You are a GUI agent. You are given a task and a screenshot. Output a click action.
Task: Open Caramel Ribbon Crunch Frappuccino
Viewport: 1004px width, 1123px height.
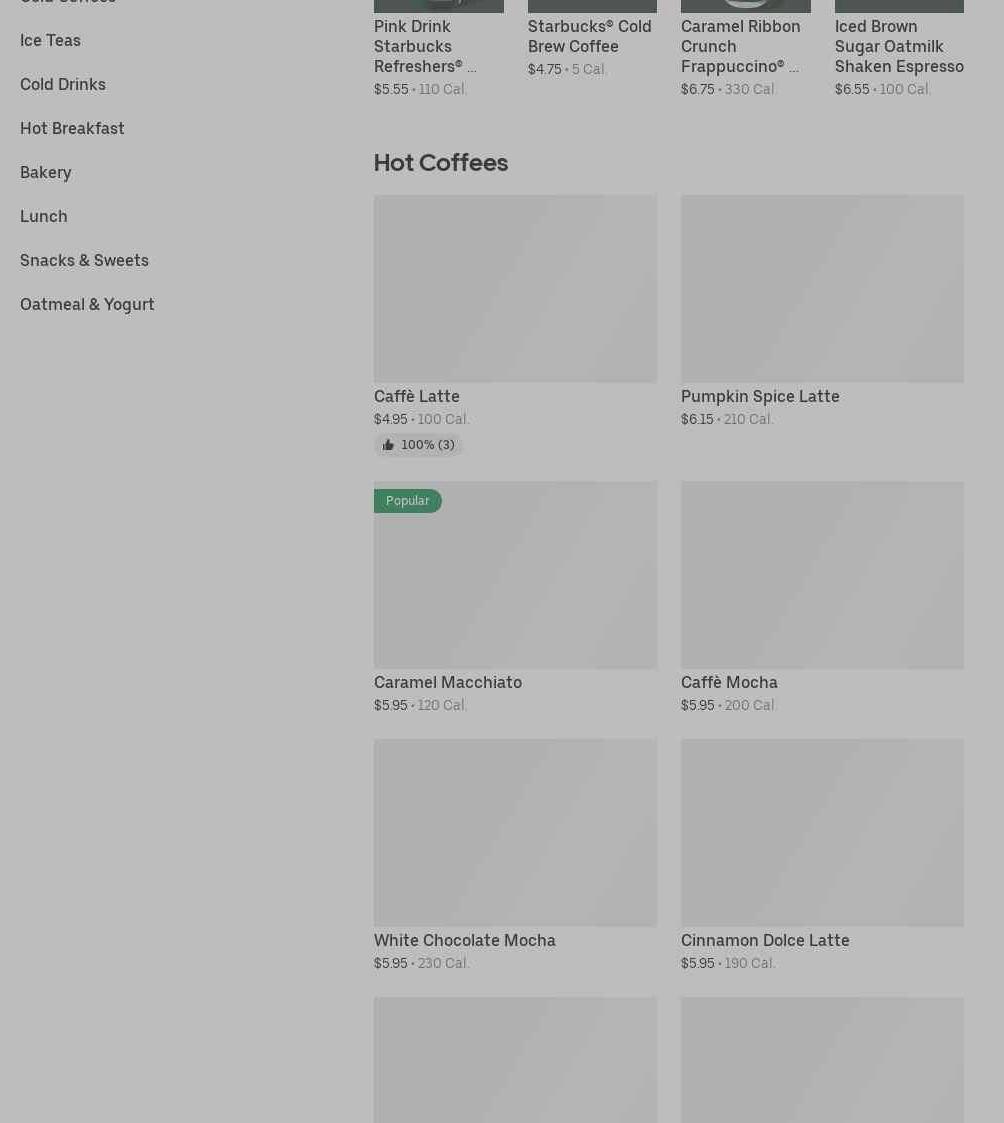point(740,46)
